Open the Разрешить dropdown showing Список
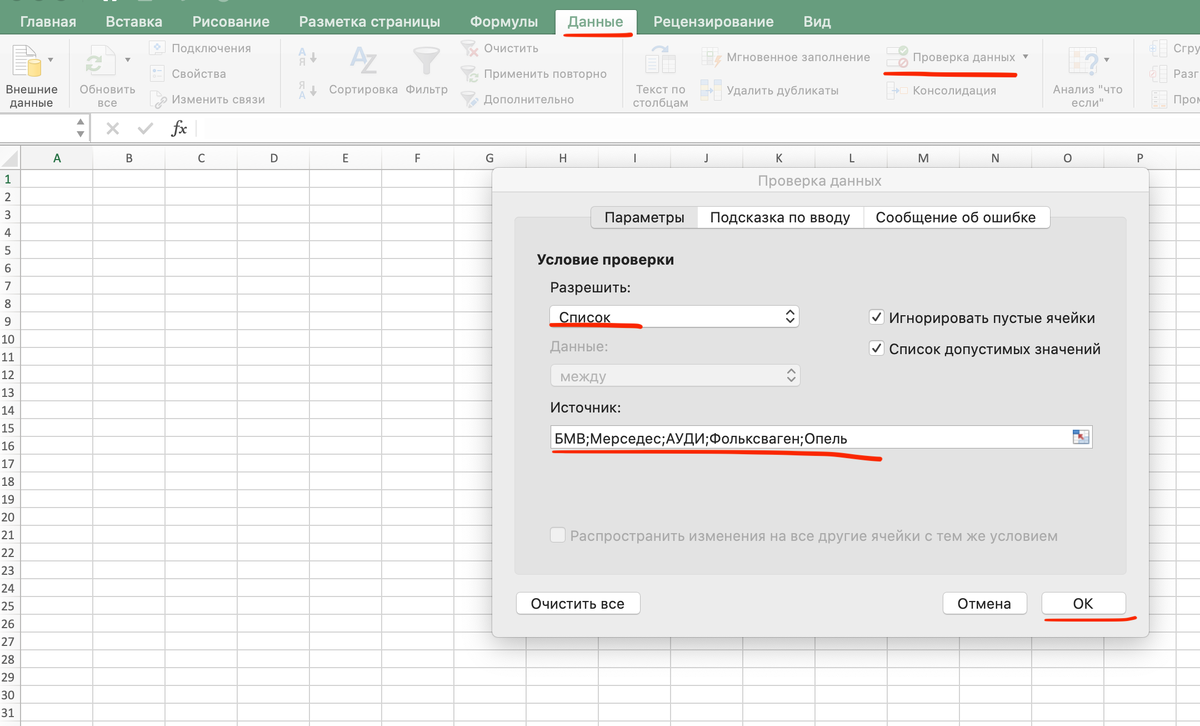The width and height of the screenshot is (1200, 726). [675, 317]
